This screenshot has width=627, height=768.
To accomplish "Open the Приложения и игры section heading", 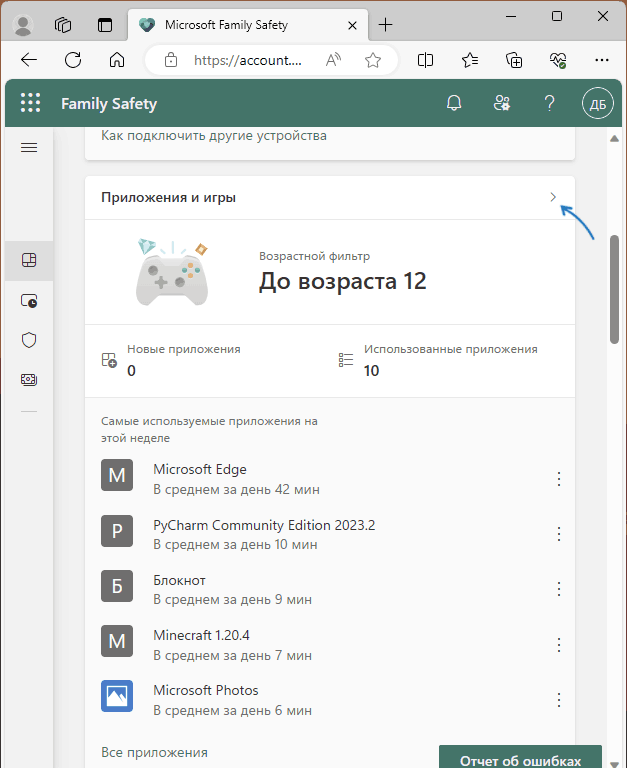I will pos(168,197).
